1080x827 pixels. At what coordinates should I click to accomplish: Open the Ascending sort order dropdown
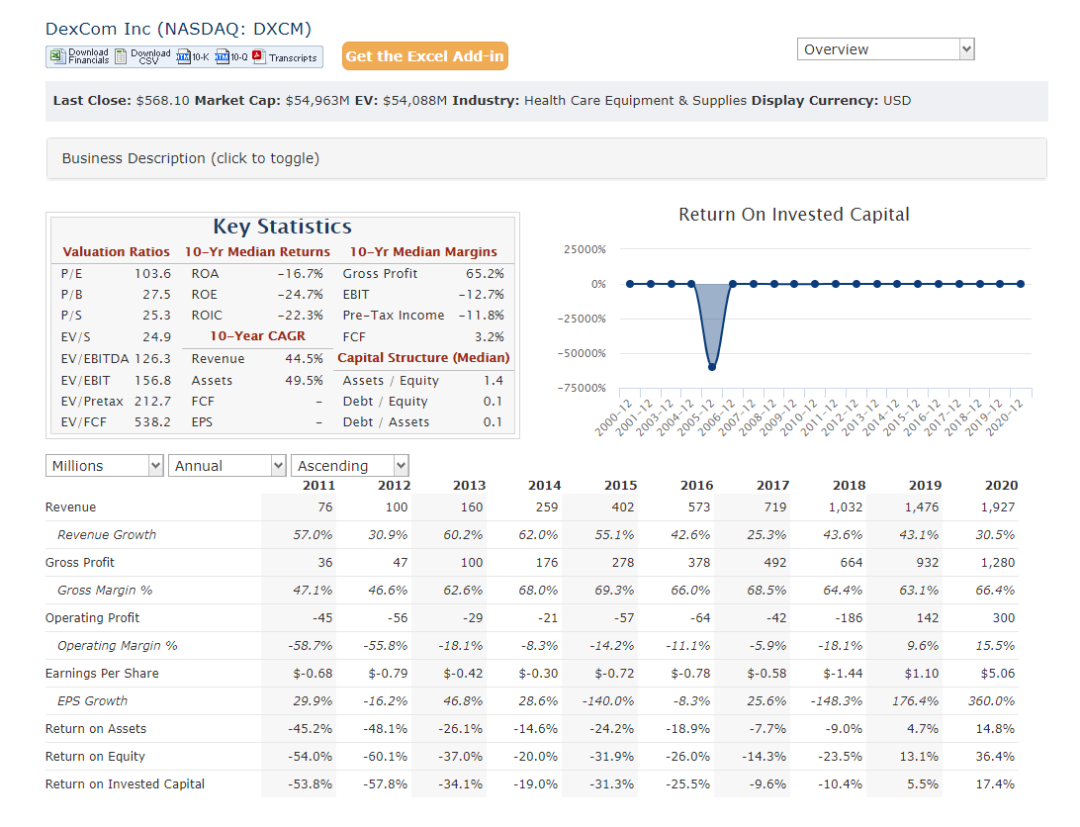[350, 466]
